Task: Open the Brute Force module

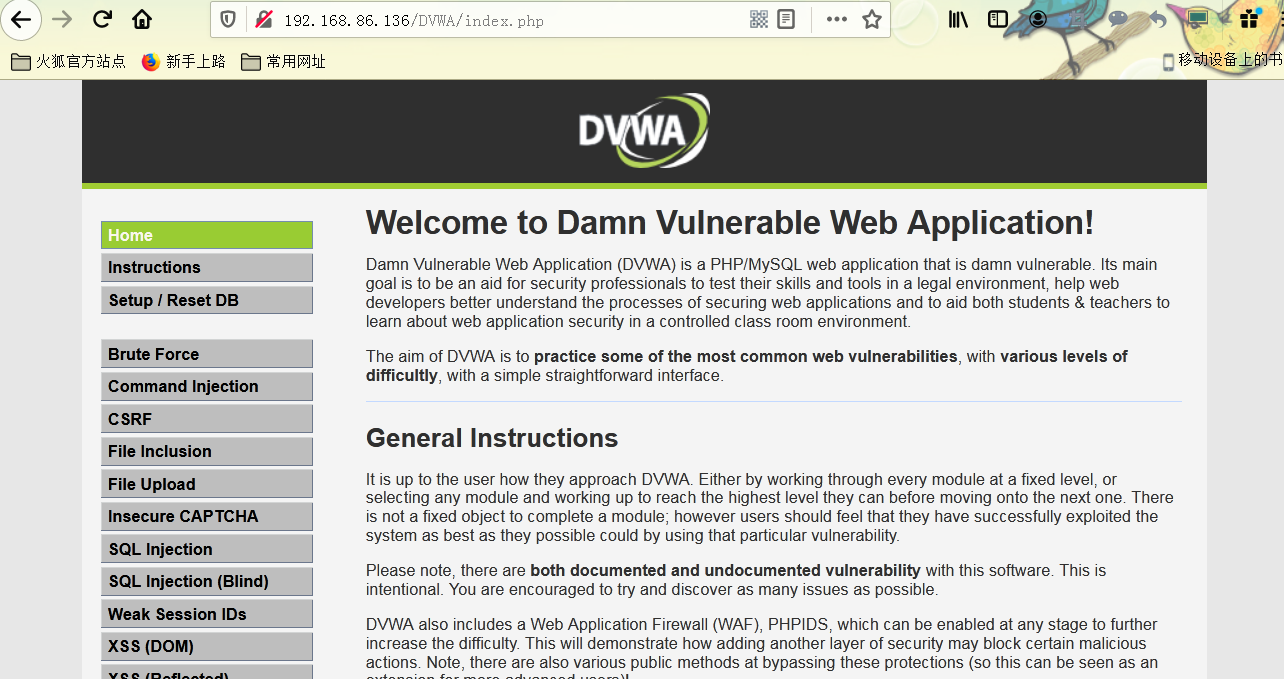Action: (207, 354)
